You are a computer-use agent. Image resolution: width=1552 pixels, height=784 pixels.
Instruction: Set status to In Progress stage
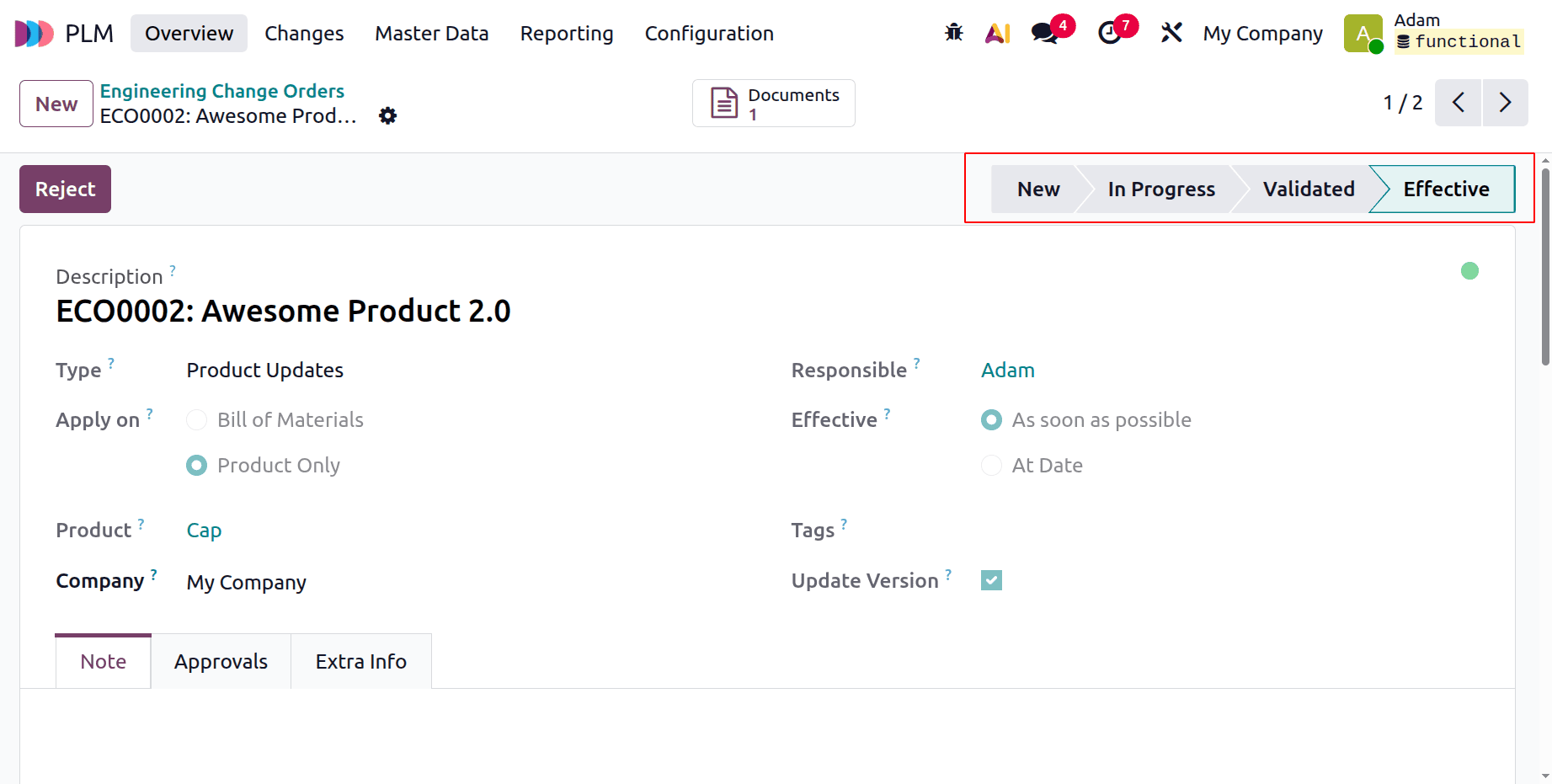(x=1161, y=189)
